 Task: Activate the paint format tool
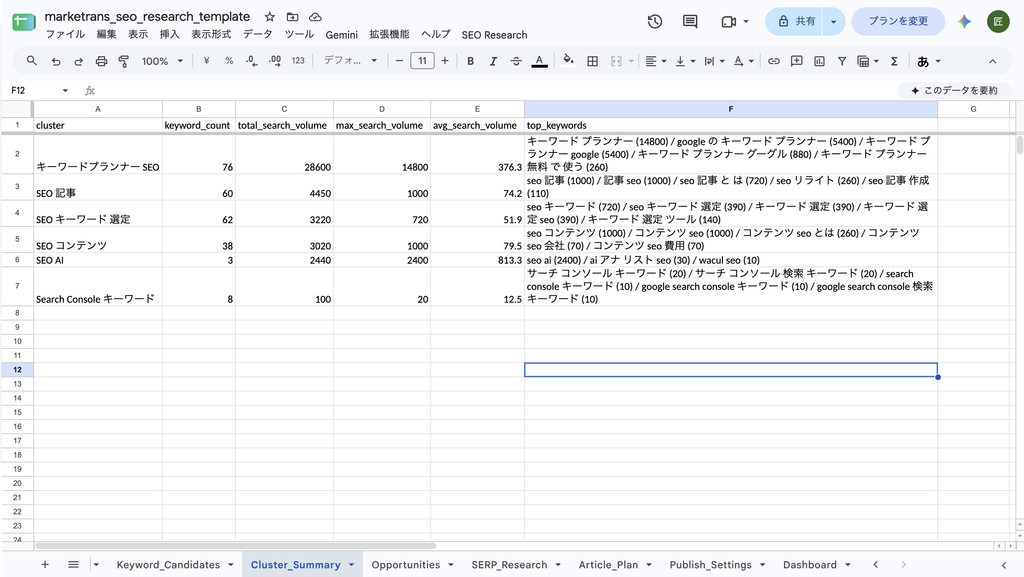(x=123, y=61)
